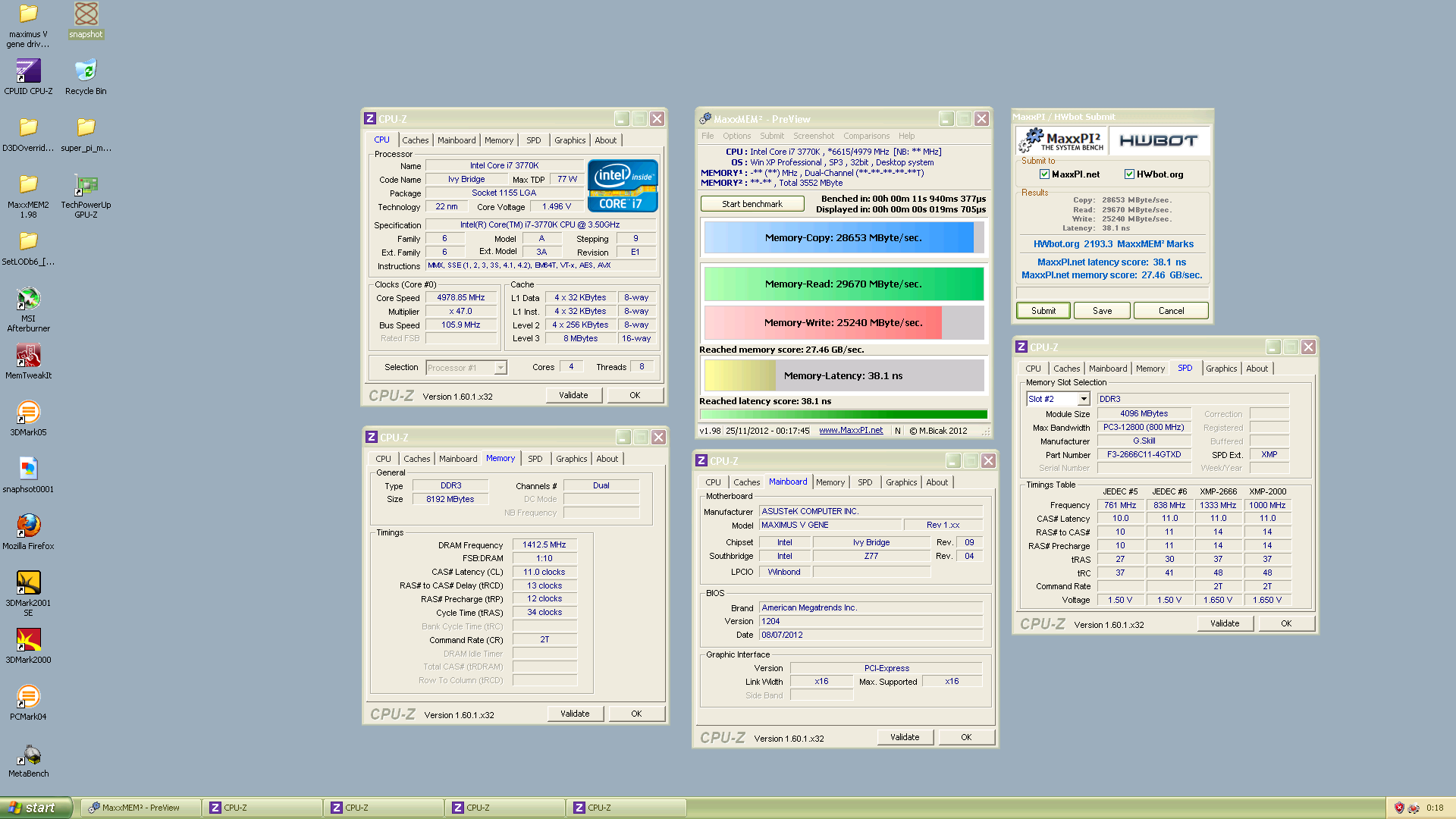This screenshot has height=819, width=1456.
Task: Click the BIOS Version 1204 field
Action: (x=871, y=621)
